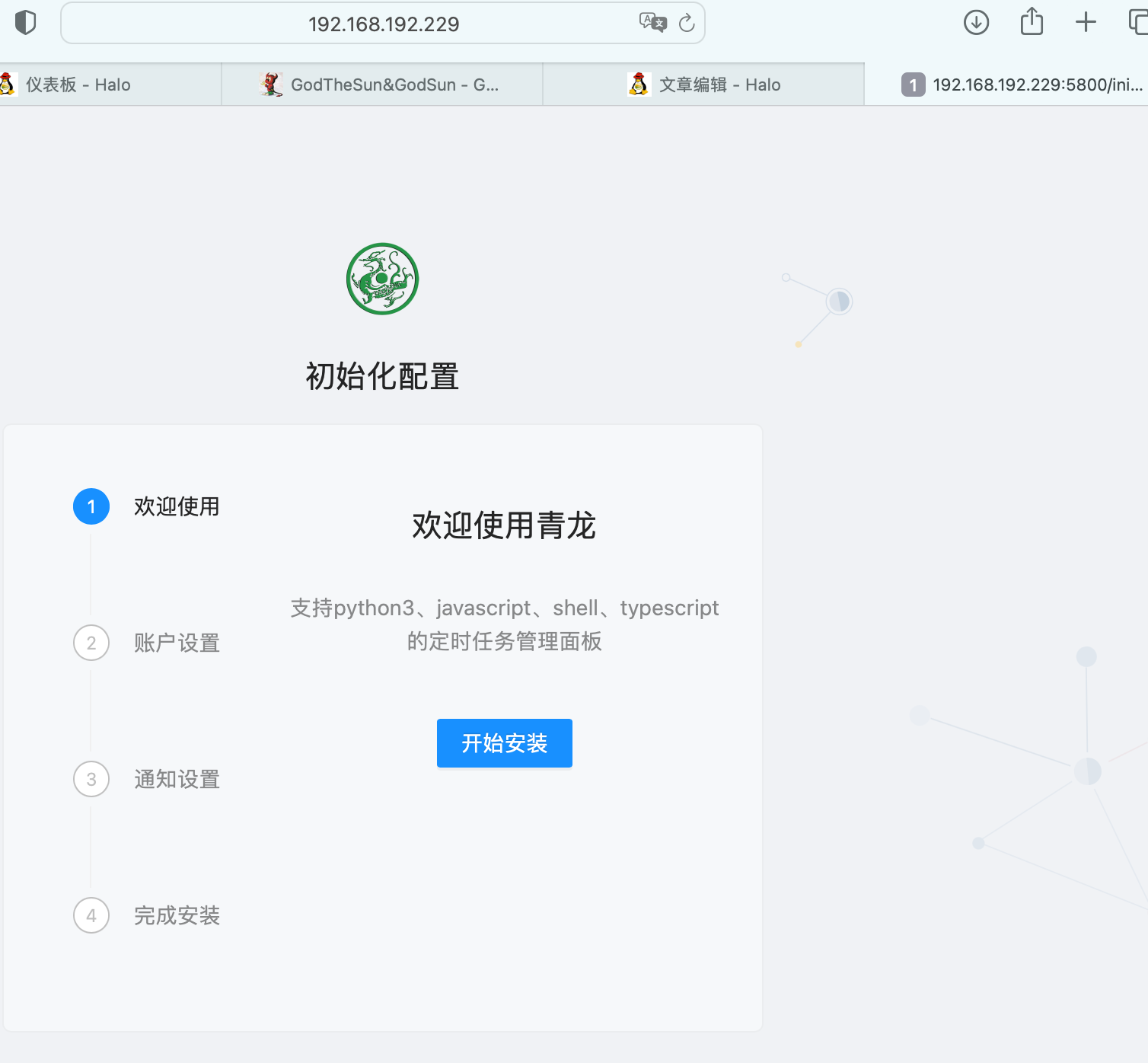The width and height of the screenshot is (1148, 1063).
Task: Click the address bar showing 192.168.192.229
Action: [383, 24]
